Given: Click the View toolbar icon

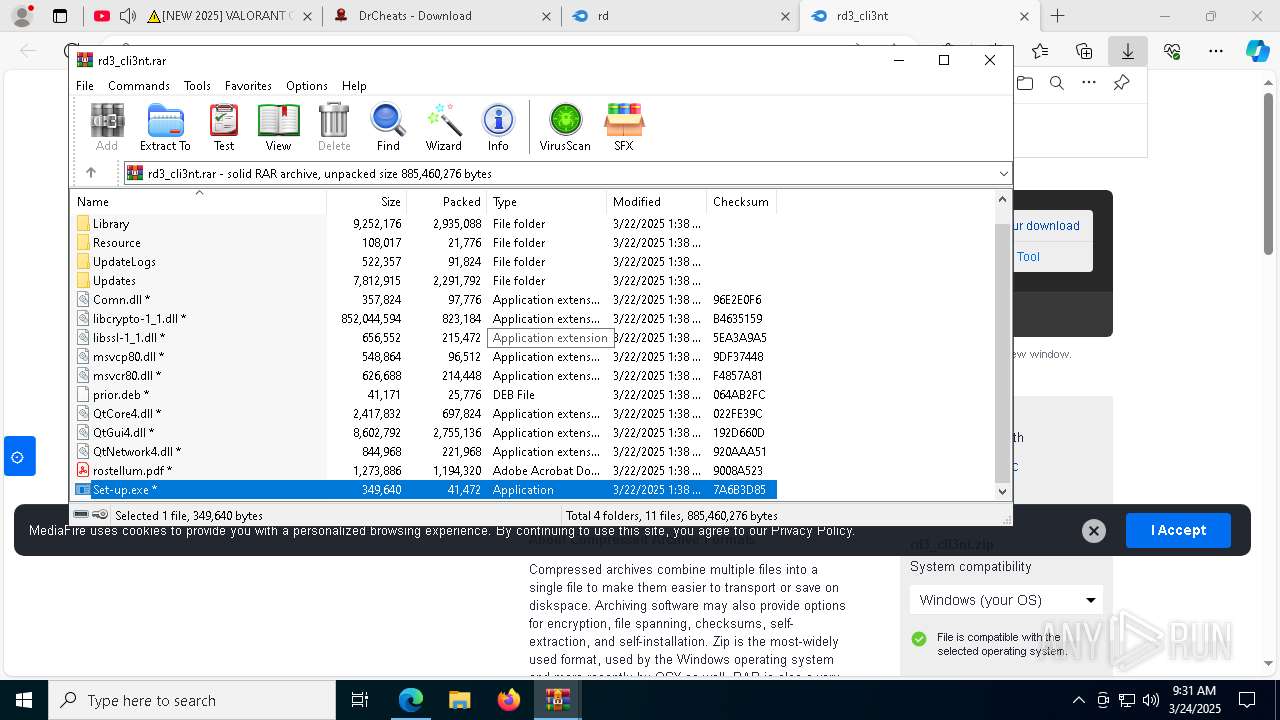Looking at the screenshot, I should pyautogui.click(x=278, y=127).
